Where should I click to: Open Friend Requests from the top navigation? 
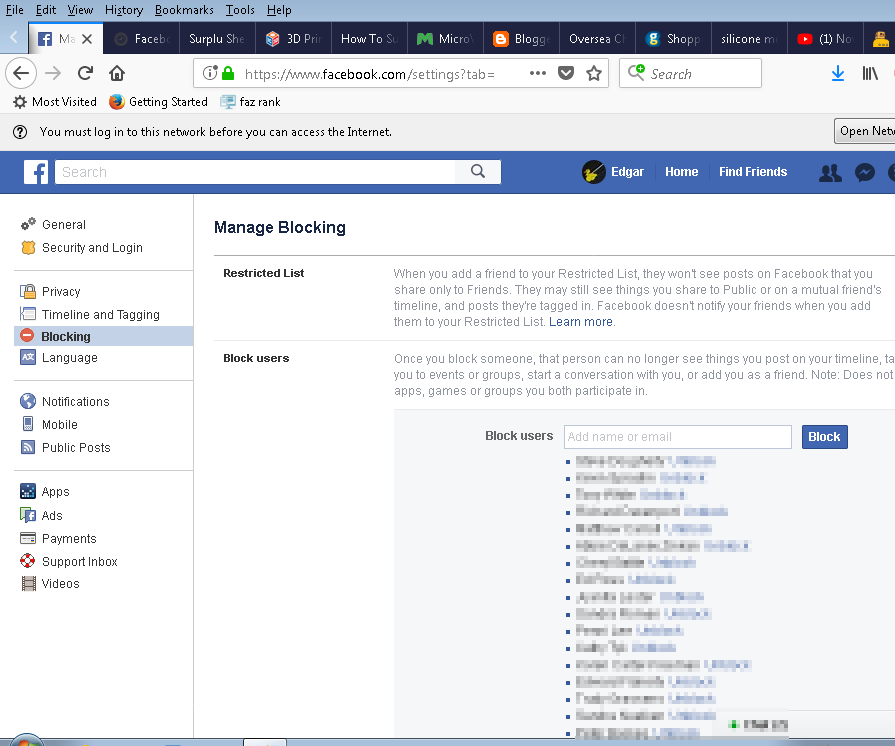pos(829,172)
